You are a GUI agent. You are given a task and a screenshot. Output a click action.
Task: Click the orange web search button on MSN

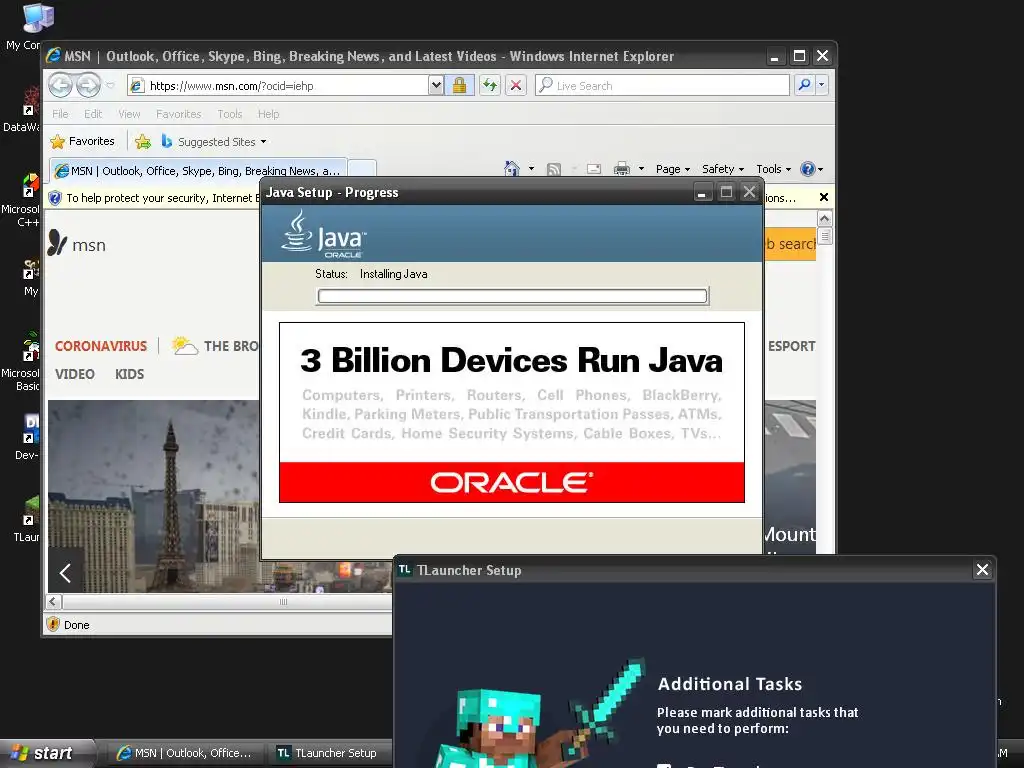pyautogui.click(x=790, y=244)
